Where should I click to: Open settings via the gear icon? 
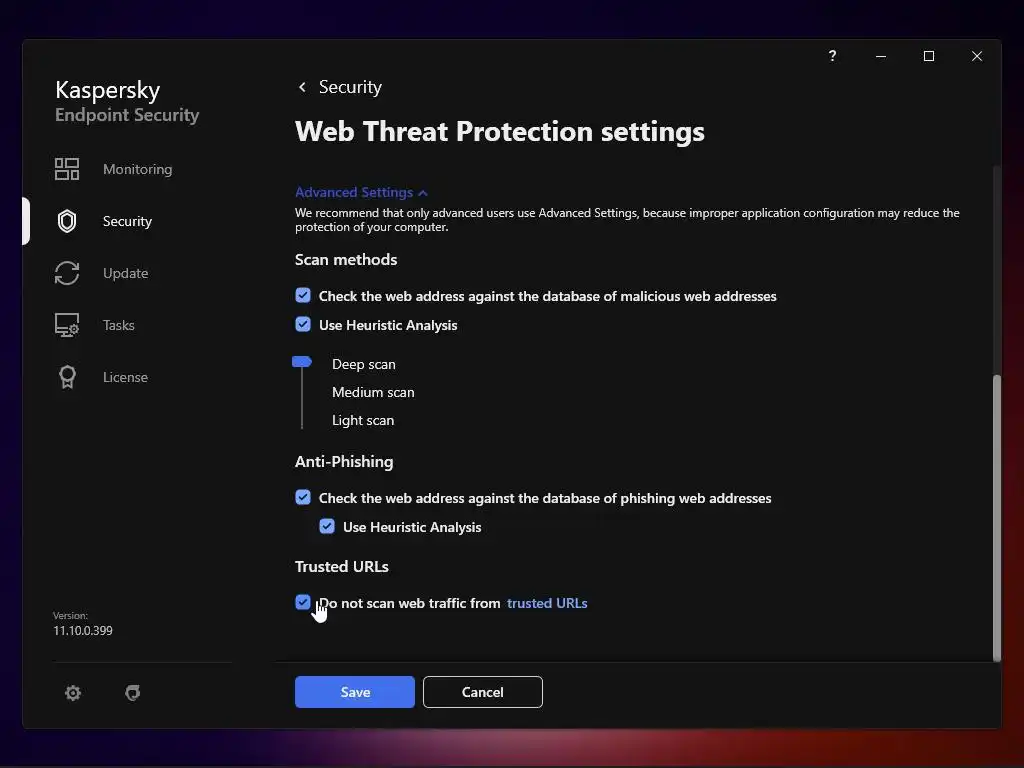(x=73, y=692)
